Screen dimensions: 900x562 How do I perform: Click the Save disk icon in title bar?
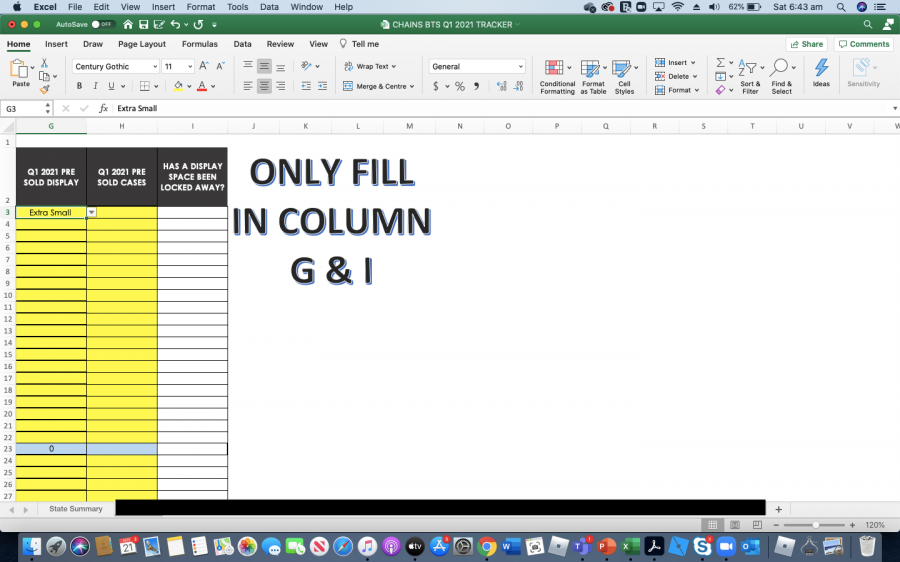point(143,24)
